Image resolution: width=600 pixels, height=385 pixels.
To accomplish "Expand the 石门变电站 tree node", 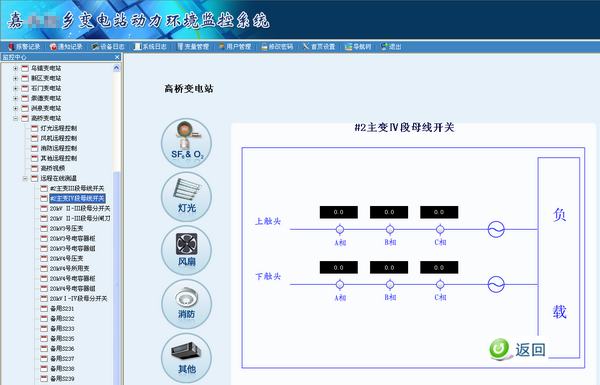I will 15,88.
